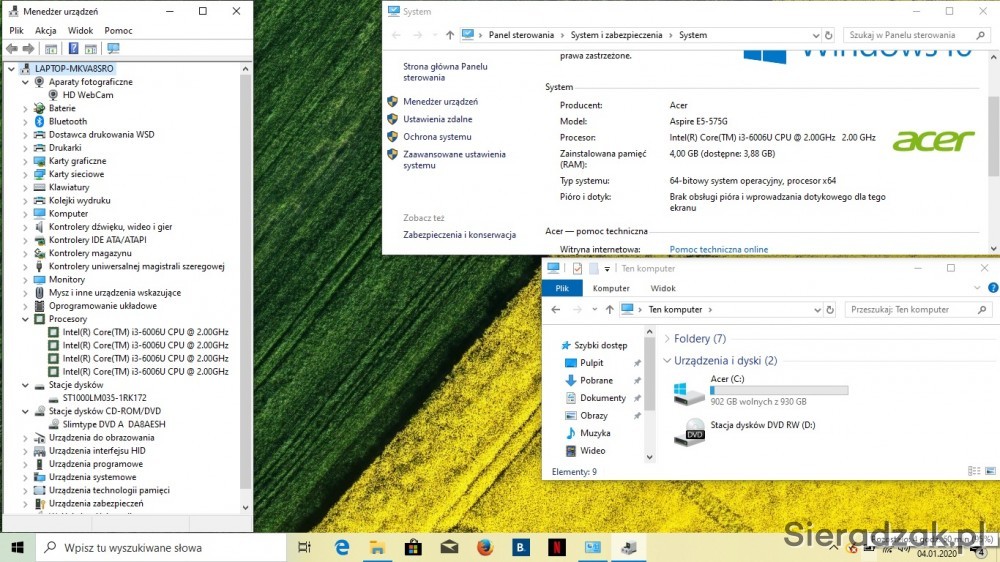Open Netflix from the taskbar
This screenshot has width=1000, height=562.
pyautogui.click(x=557, y=547)
